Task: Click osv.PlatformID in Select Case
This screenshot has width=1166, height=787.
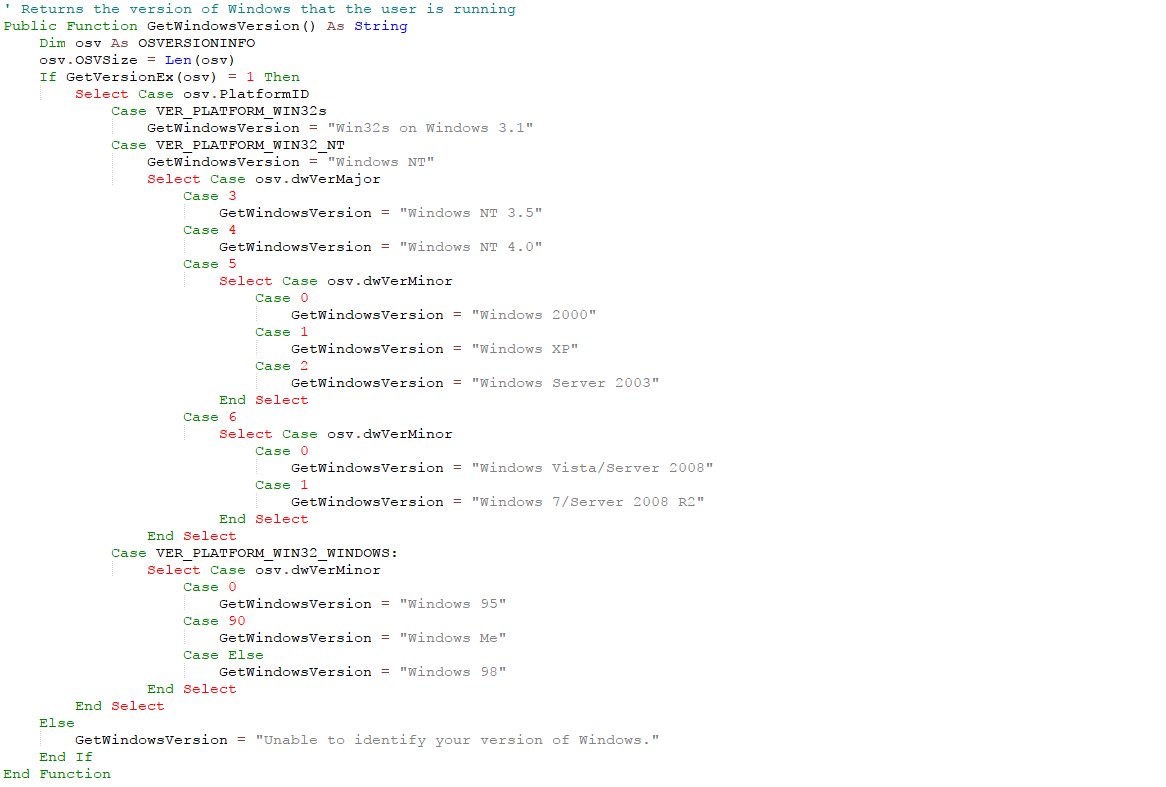Action: coord(246,94)
